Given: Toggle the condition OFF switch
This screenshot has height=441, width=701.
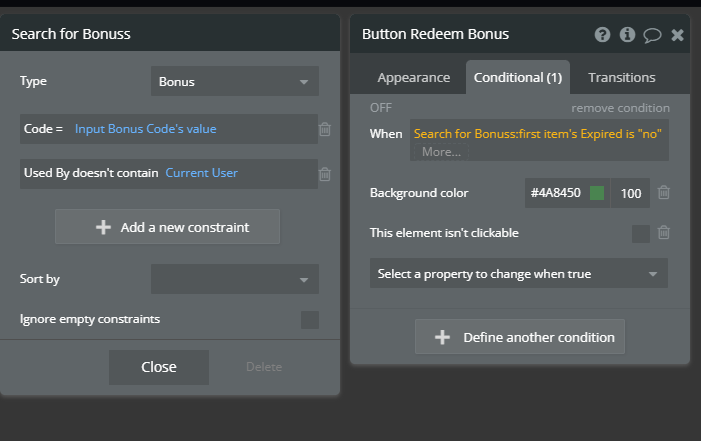Looking at the screenshot, I should coord(381,108).
